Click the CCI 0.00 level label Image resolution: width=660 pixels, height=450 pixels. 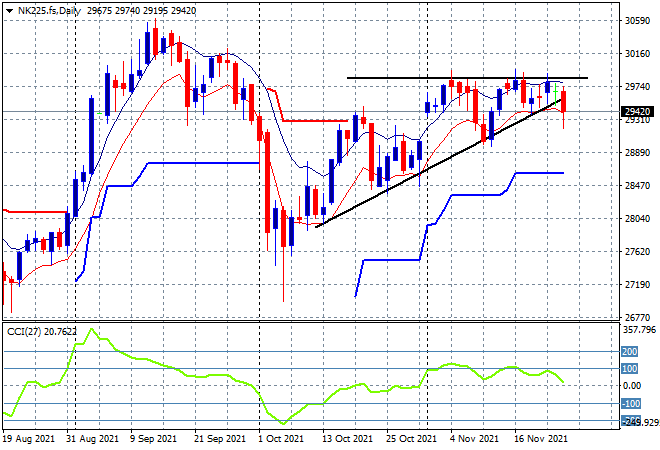632,386
